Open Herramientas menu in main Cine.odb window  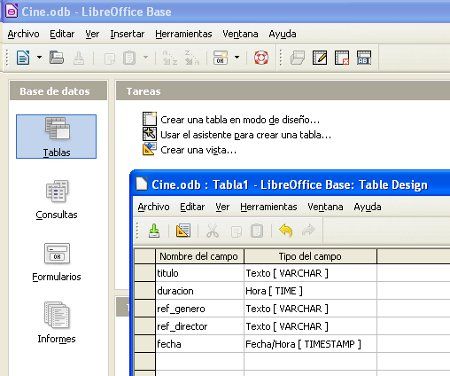pos(184,34)
